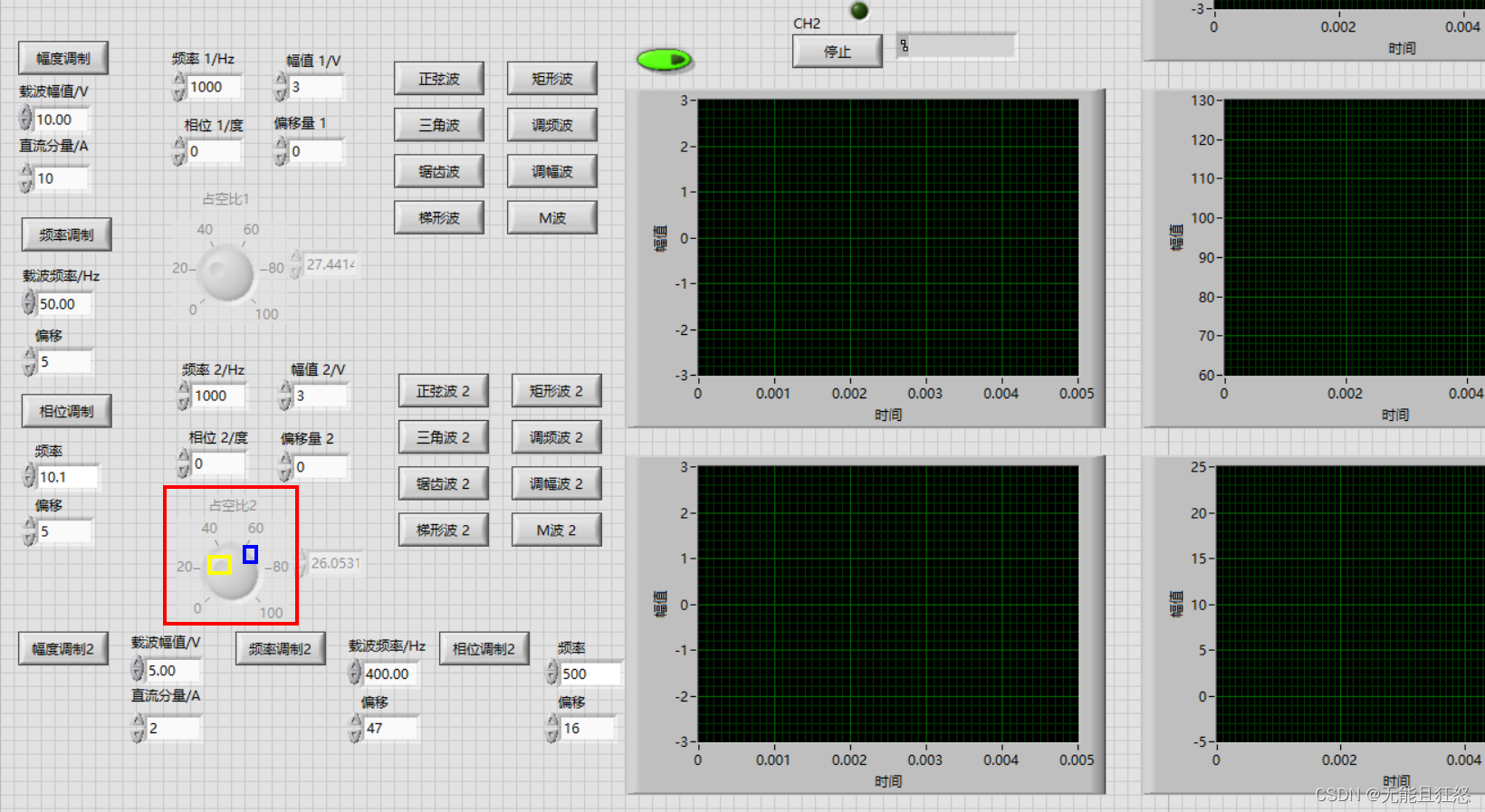Click the 频率 1/Hz input field

click(214, 87)
